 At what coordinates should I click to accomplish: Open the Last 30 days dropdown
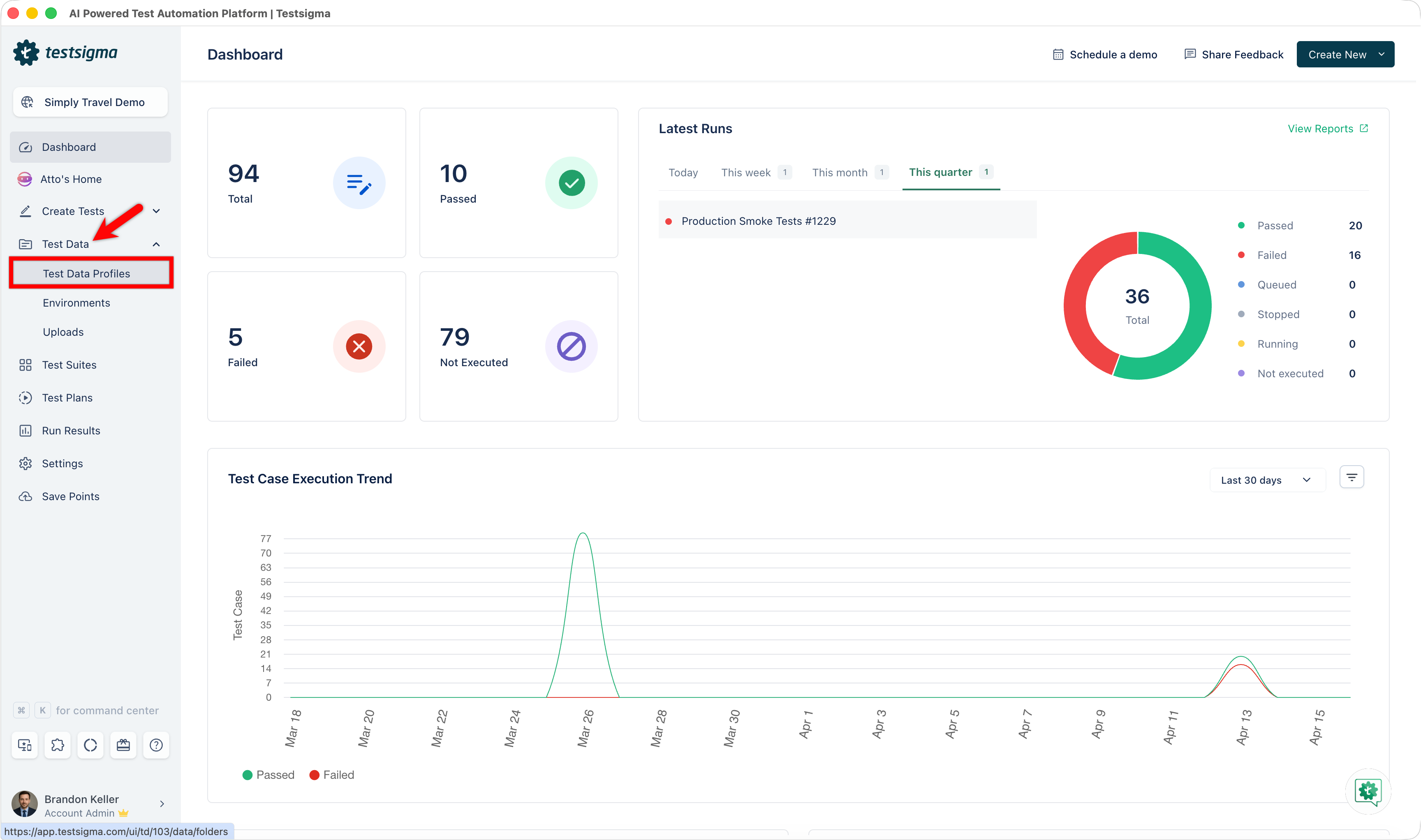click(1267, 480)
